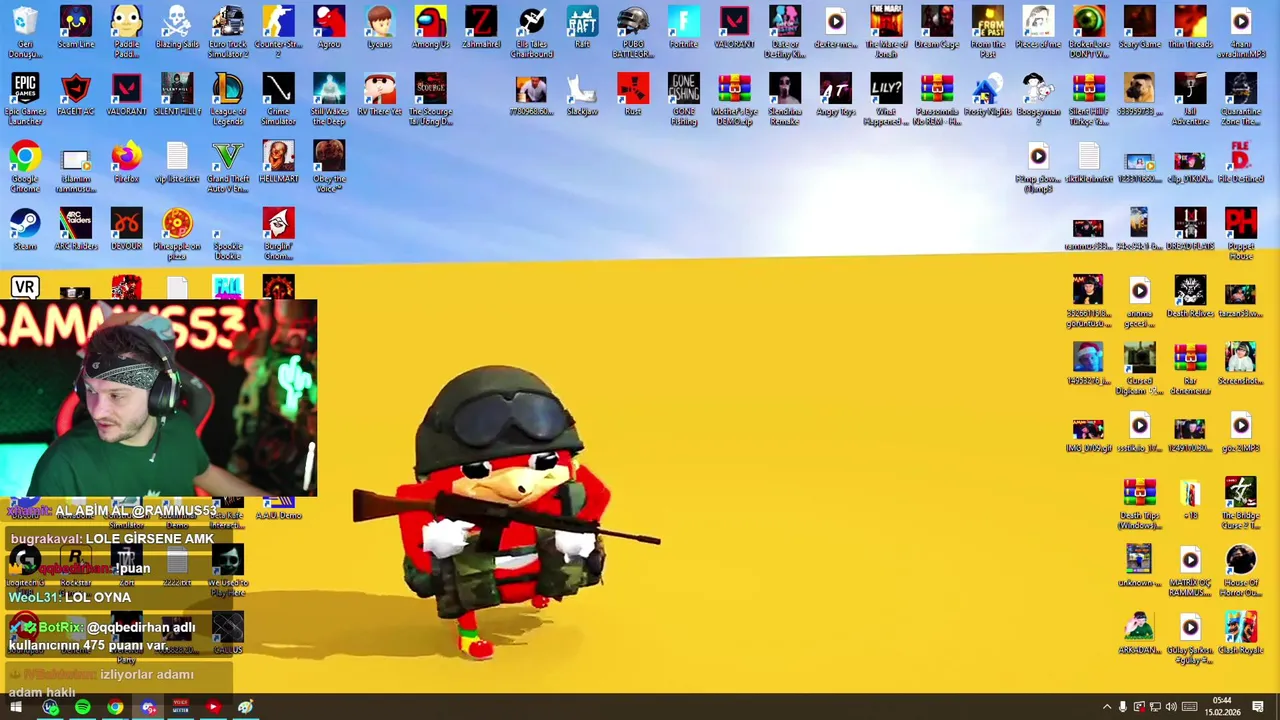Open the League of Legends shortcut
1280x720 pixels.
(228, 98)
